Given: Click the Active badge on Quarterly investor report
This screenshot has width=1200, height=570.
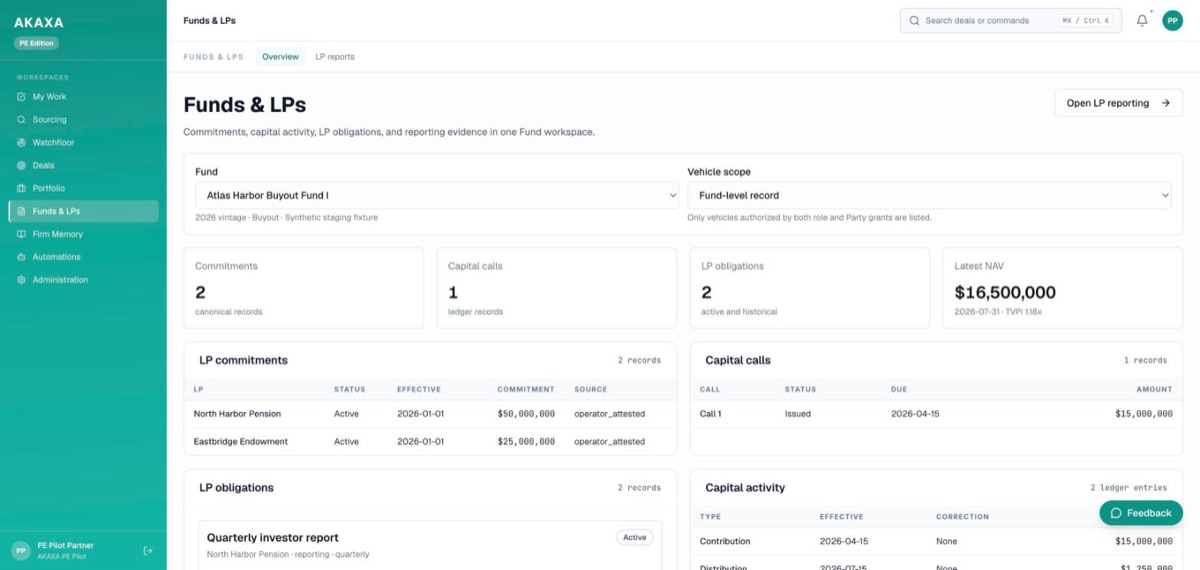Looking at the screenshot, I should coord(635,537).
